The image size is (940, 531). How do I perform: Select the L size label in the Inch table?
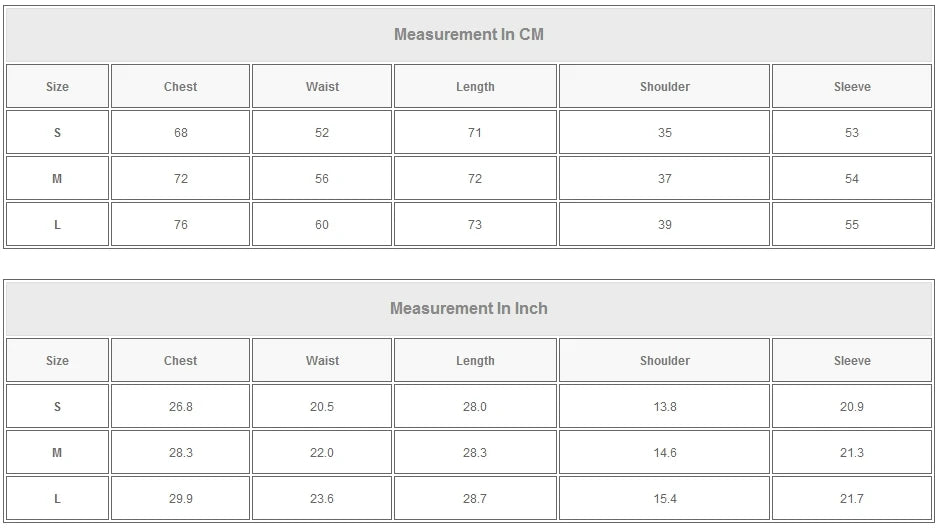(57, 499)
